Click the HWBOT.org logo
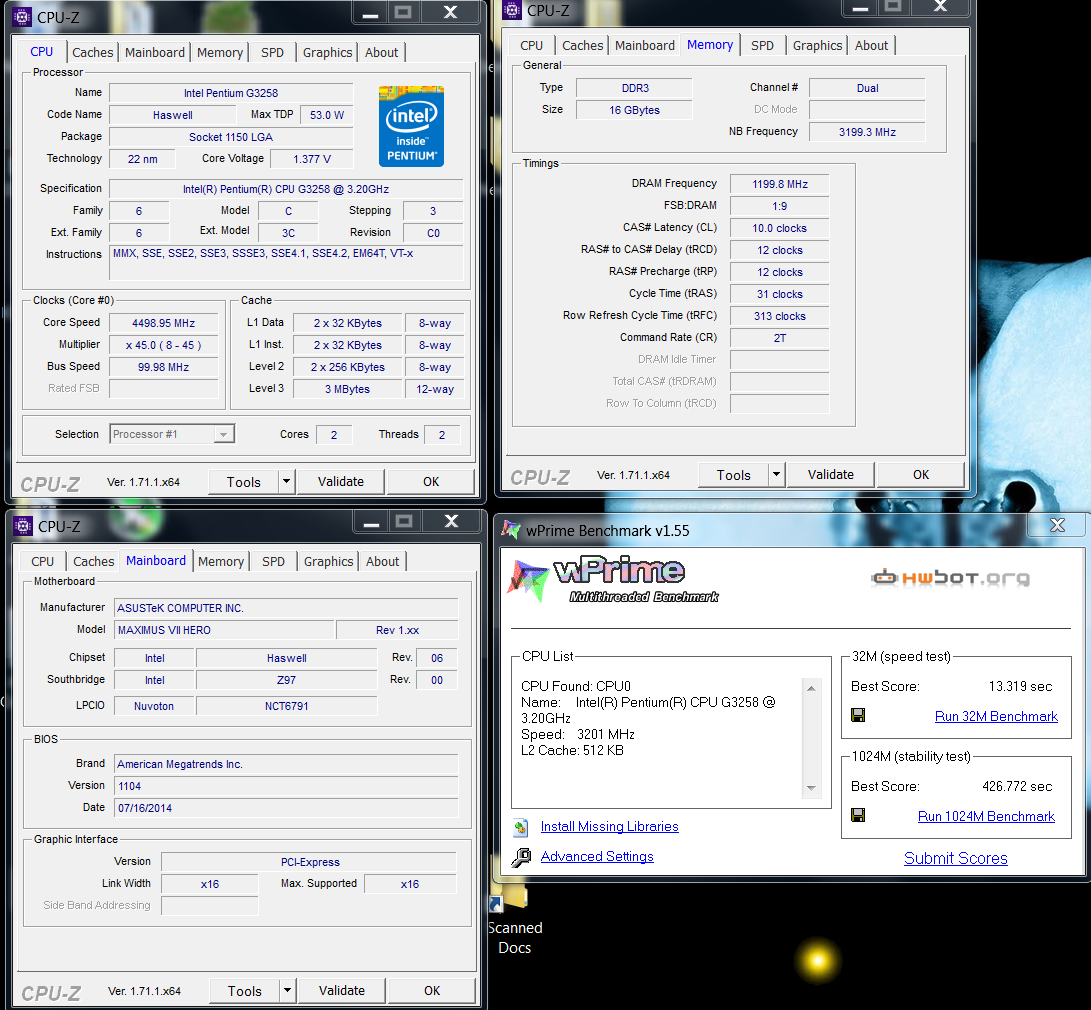1091x1010 pixels. point(950,577)
